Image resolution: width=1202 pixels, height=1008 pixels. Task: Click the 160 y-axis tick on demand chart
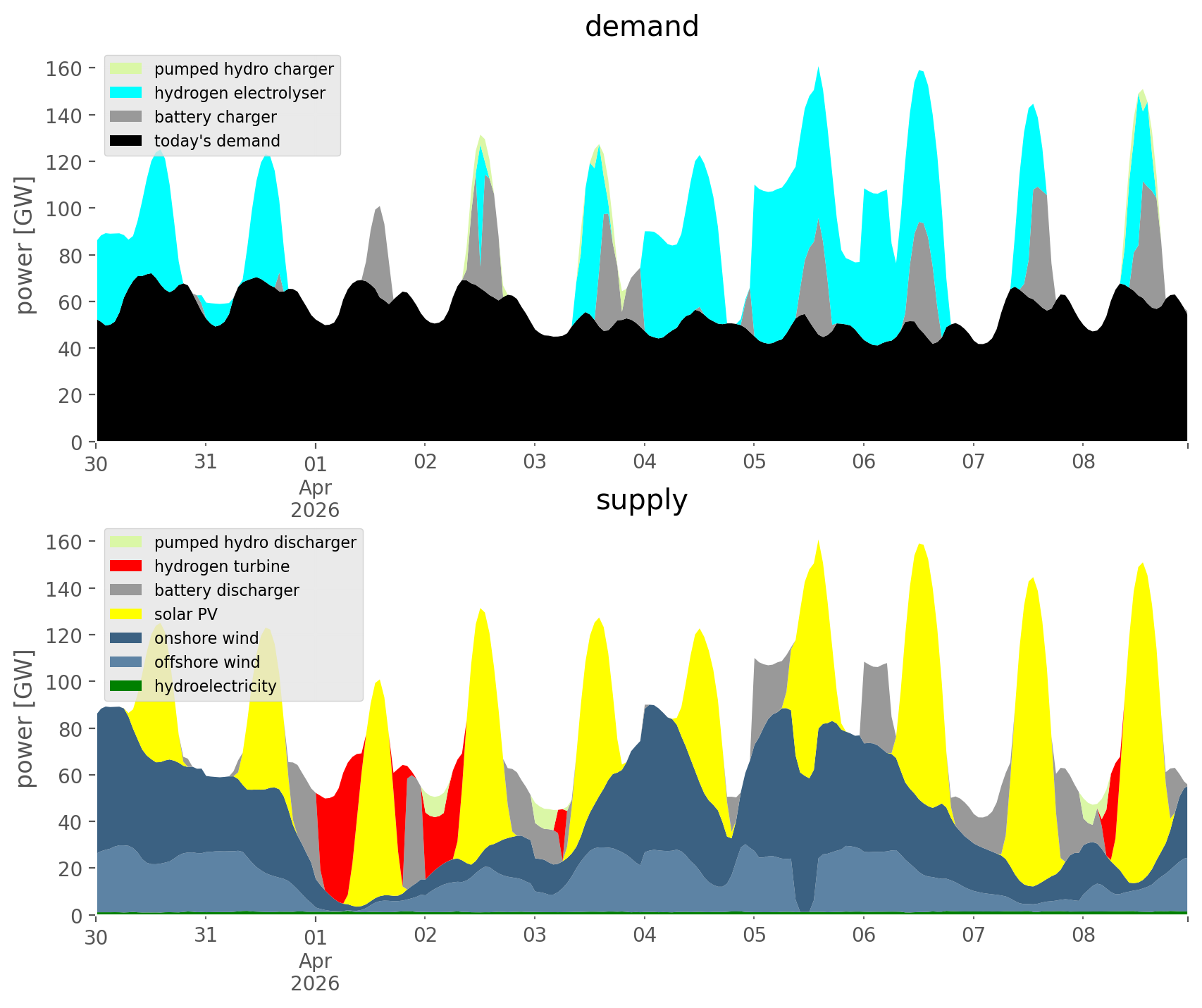pyautogui.click(x=65, y=68)
